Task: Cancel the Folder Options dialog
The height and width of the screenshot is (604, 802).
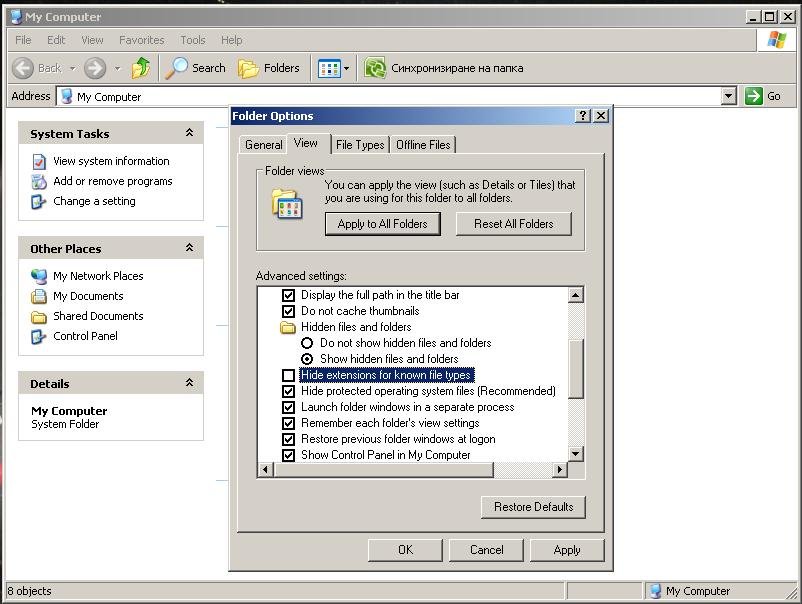Action: (x=486, y=550)
